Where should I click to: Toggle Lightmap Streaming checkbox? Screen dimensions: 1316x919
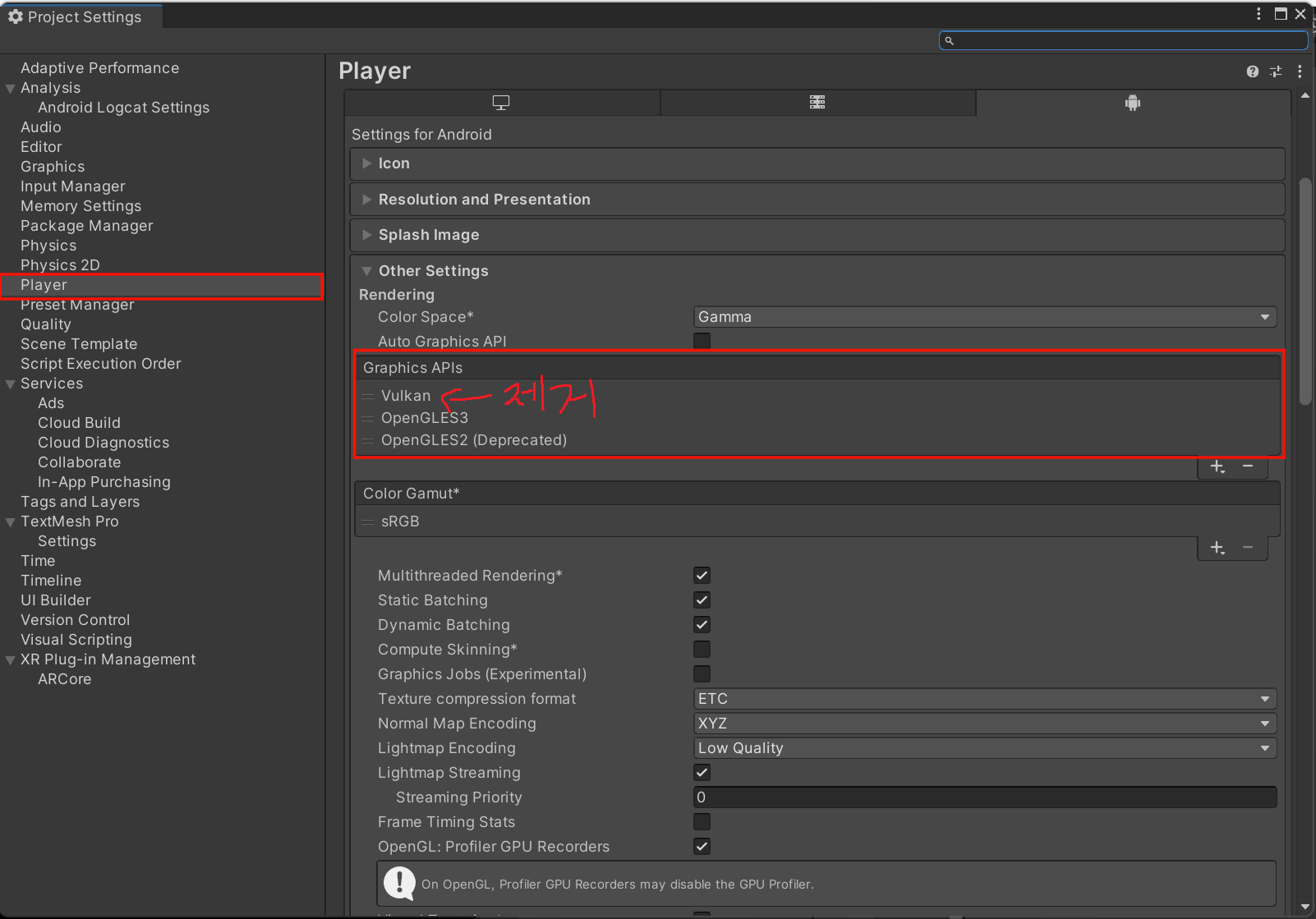point(702,773)
